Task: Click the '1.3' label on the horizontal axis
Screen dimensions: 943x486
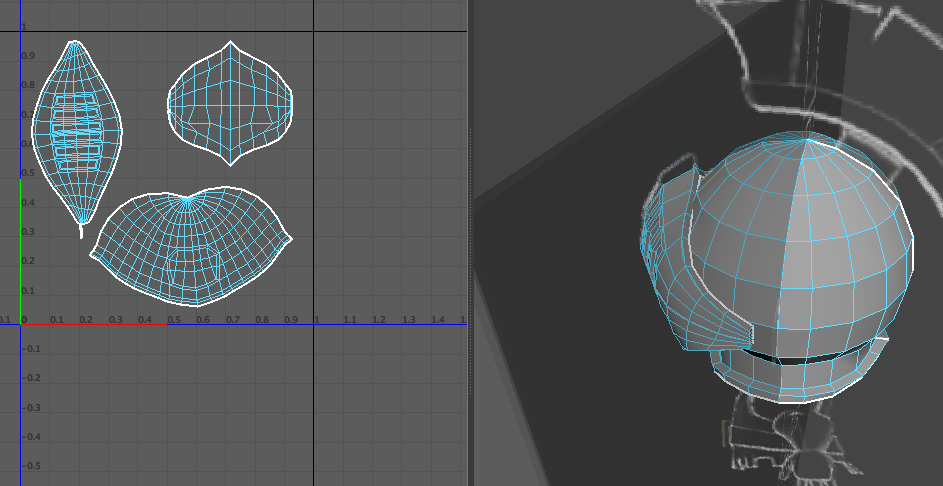Action: pos(409,319)
